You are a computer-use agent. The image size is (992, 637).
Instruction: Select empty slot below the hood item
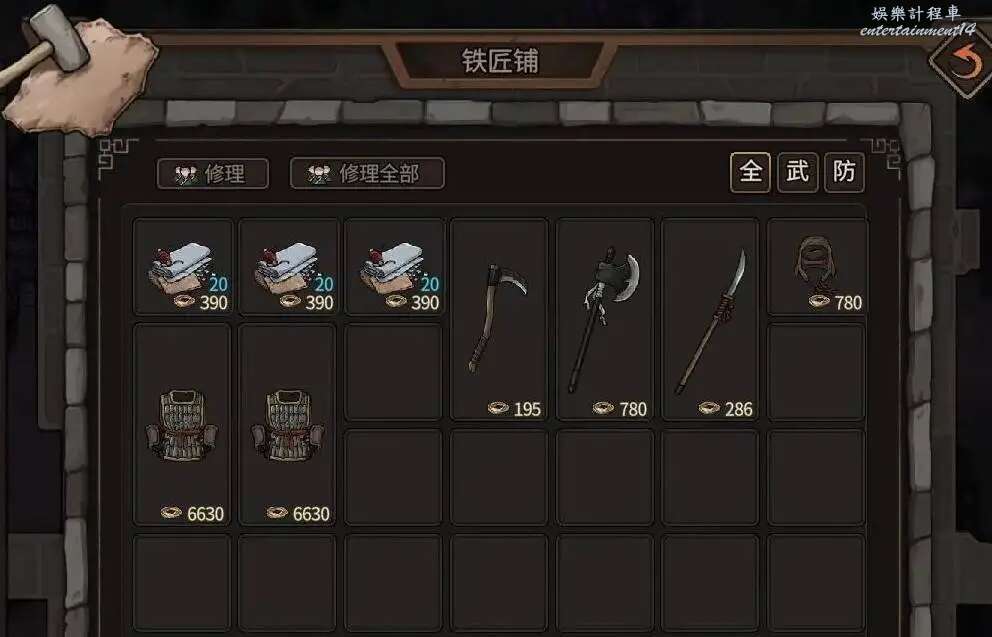tap(816, 372)
